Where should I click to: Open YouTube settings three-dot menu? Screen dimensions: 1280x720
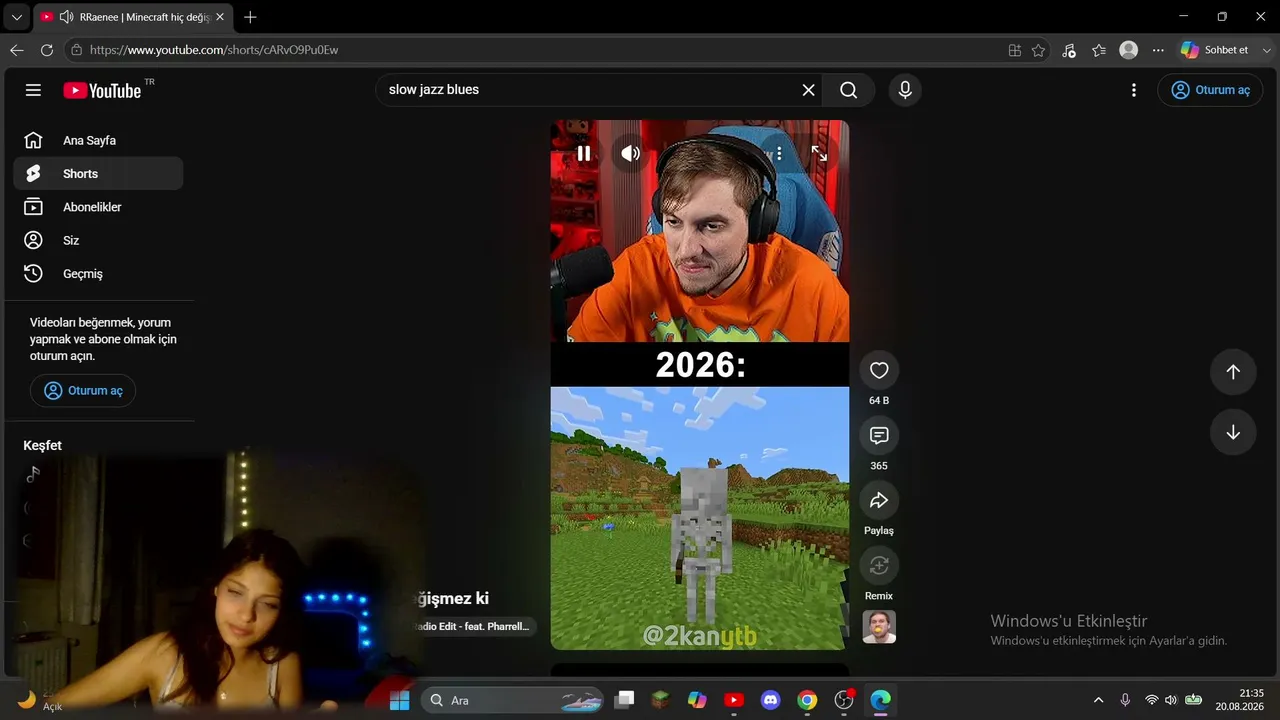1133,90
